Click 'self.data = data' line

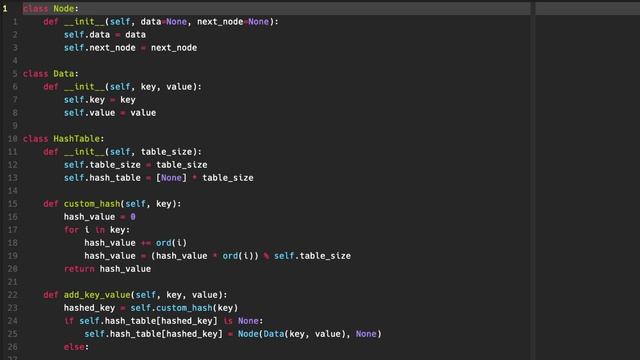[104, 35]
